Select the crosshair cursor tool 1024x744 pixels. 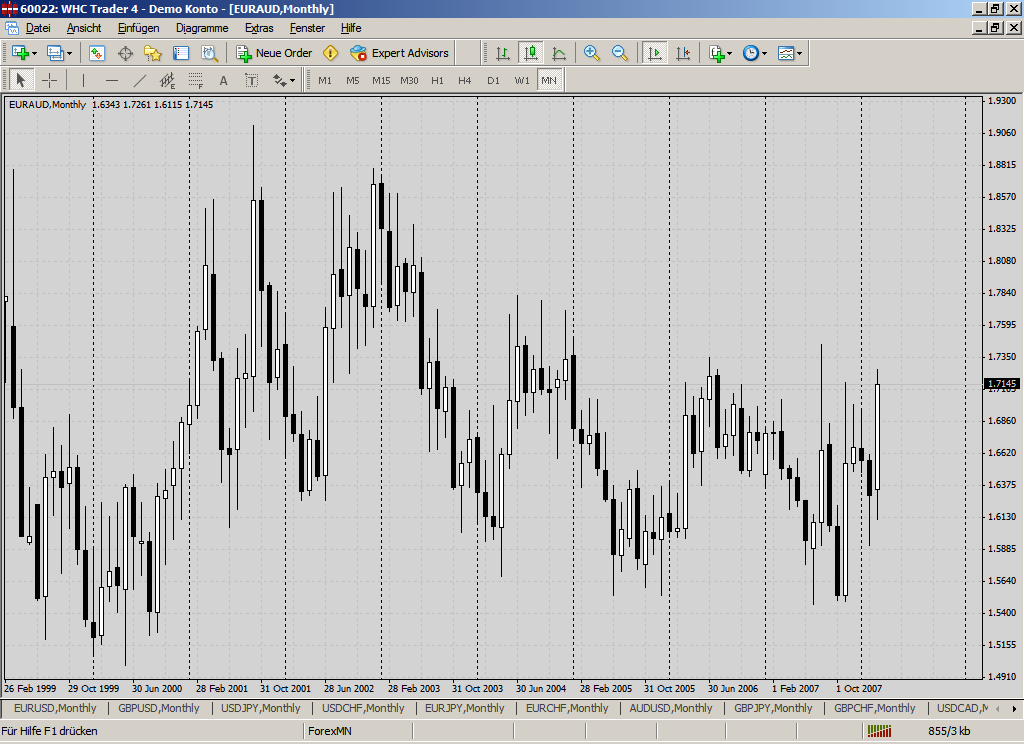point(49,80)
